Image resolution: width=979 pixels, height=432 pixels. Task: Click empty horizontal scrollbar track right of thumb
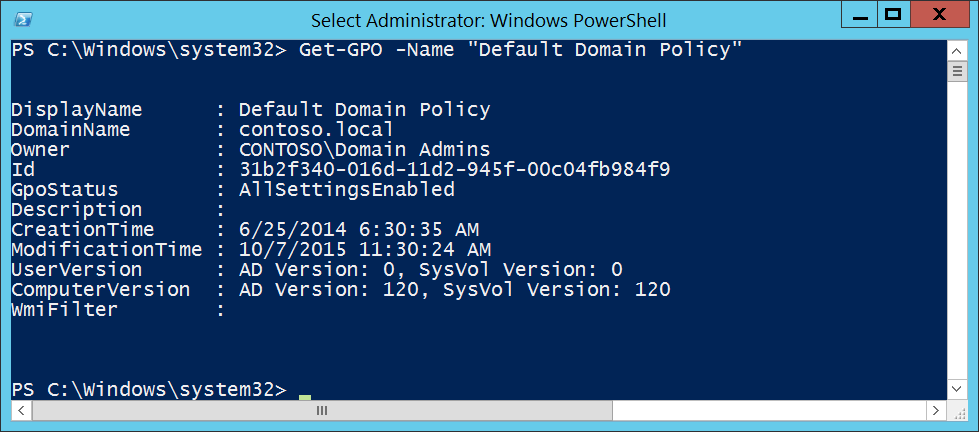(770, 410)
